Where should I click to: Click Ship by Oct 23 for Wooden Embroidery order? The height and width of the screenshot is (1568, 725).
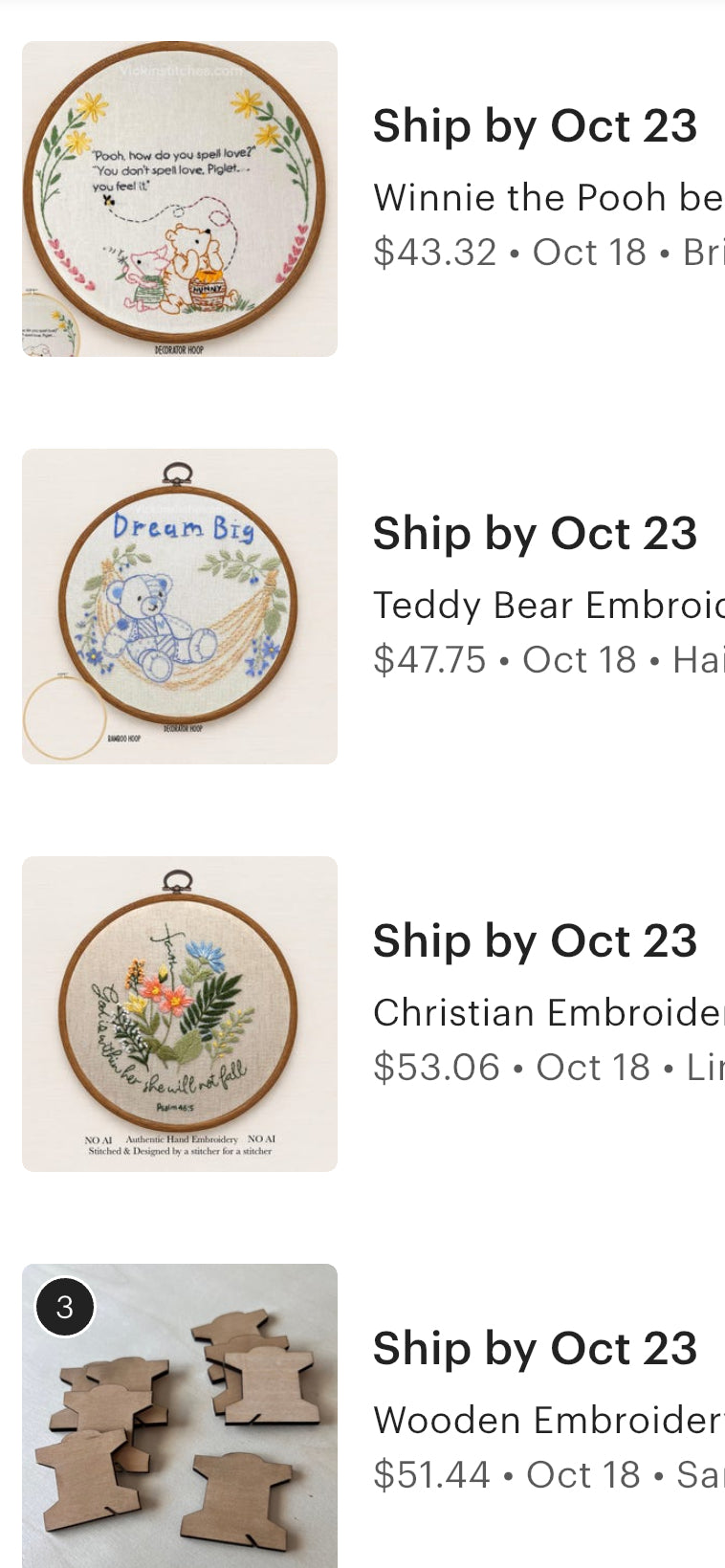pos(535,1349)
